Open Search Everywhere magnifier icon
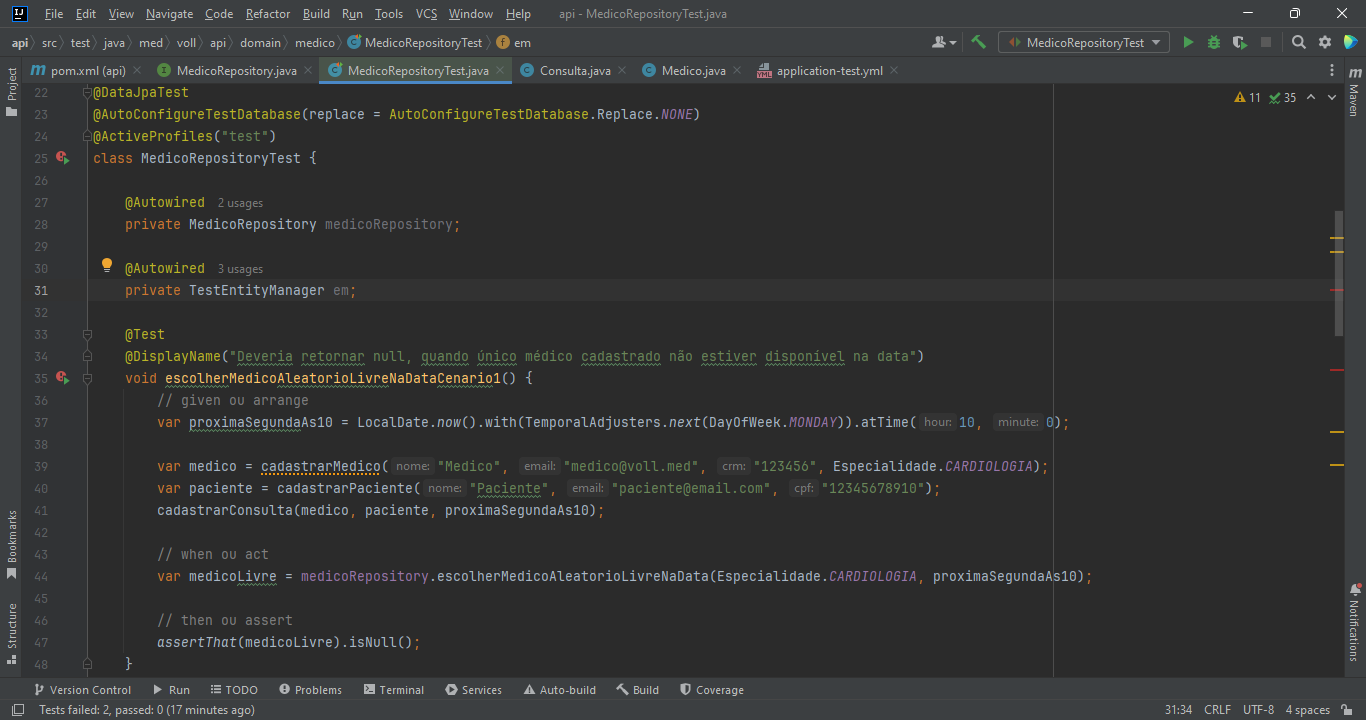 [x=1299, y=42]
